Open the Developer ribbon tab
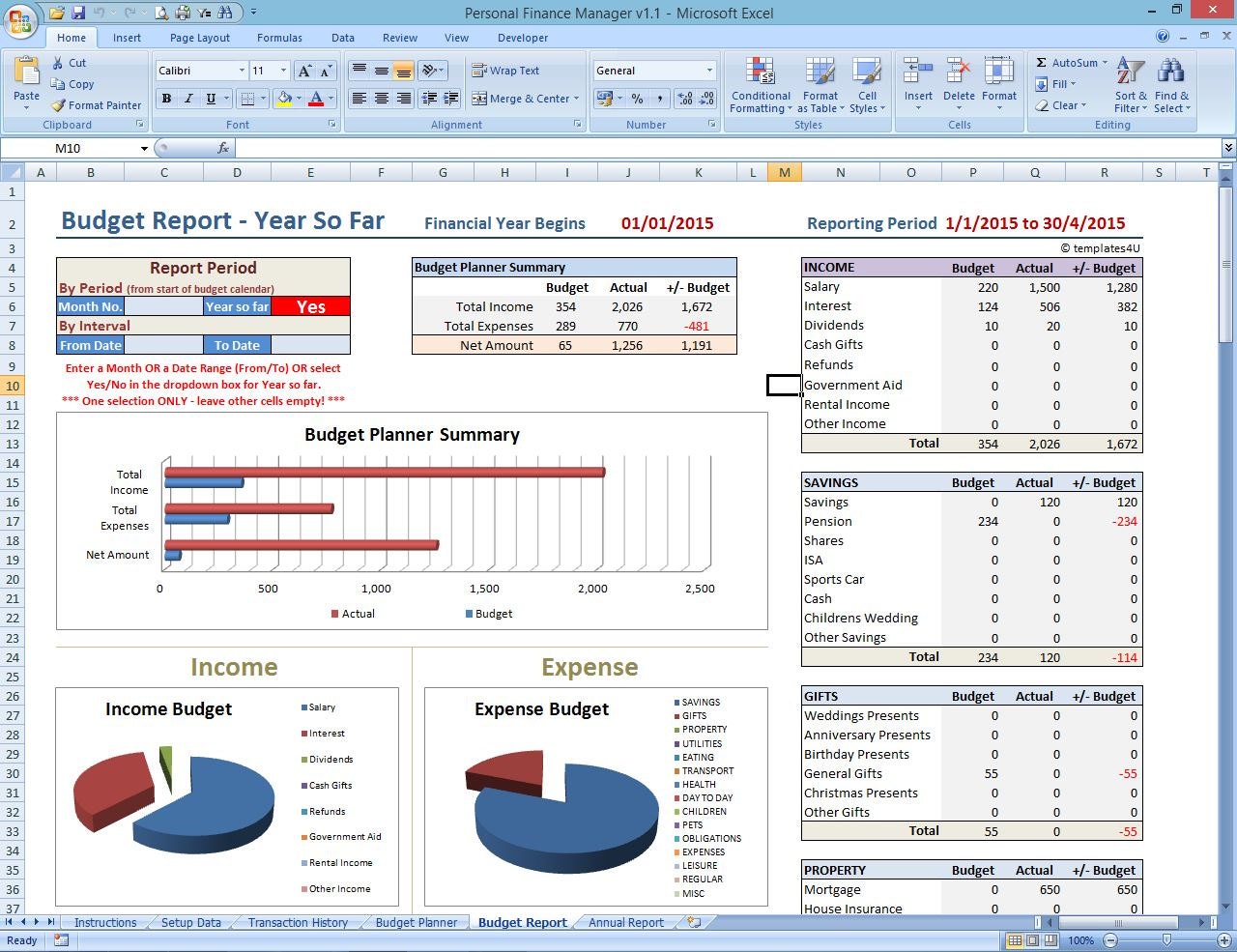 (523, 38)
